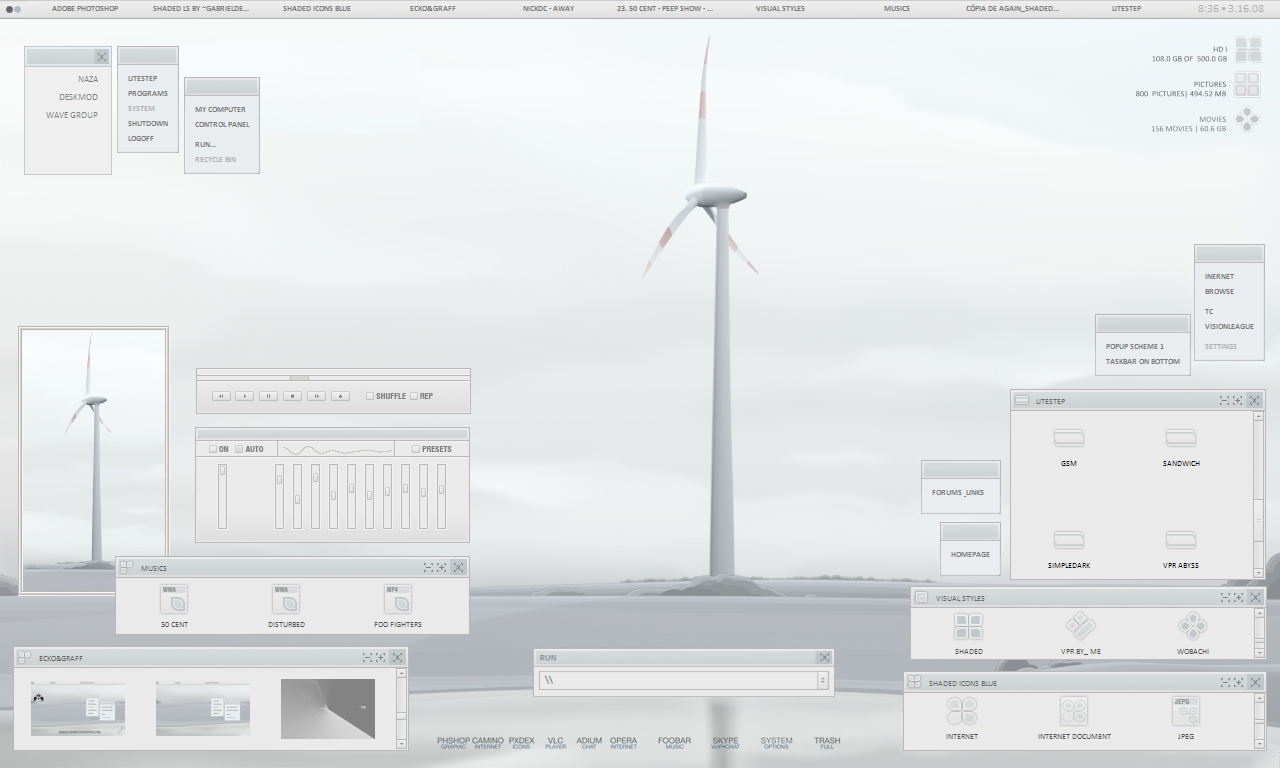
Task: Open the INTERNET icon in Shaded Icons Blue
Action: pos(962,711)
